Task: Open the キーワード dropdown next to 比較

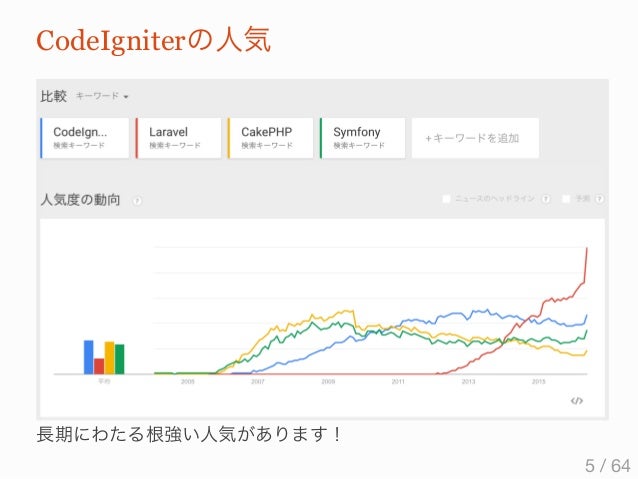Action: pyautogui.click(x=102, y=96)
